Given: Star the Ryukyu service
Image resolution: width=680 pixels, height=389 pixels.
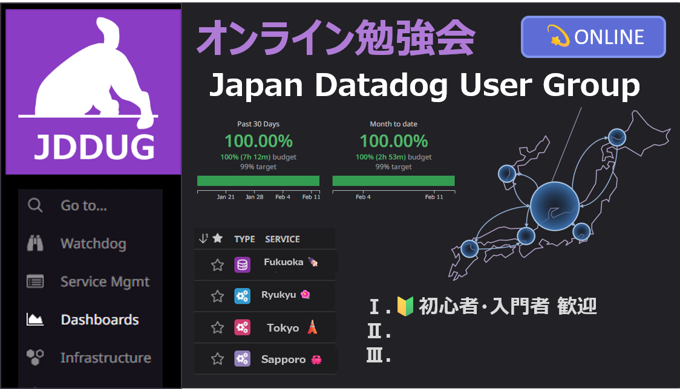Looking at the screenshot, I should (217, 296).
